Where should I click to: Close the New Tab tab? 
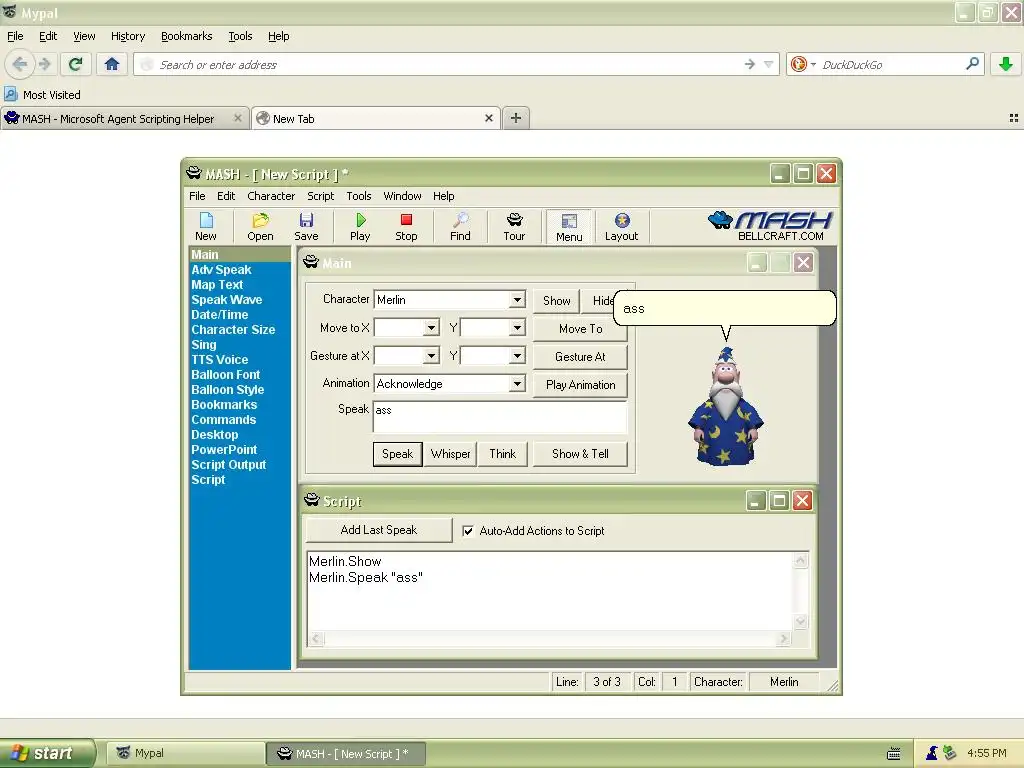(488, 118)
